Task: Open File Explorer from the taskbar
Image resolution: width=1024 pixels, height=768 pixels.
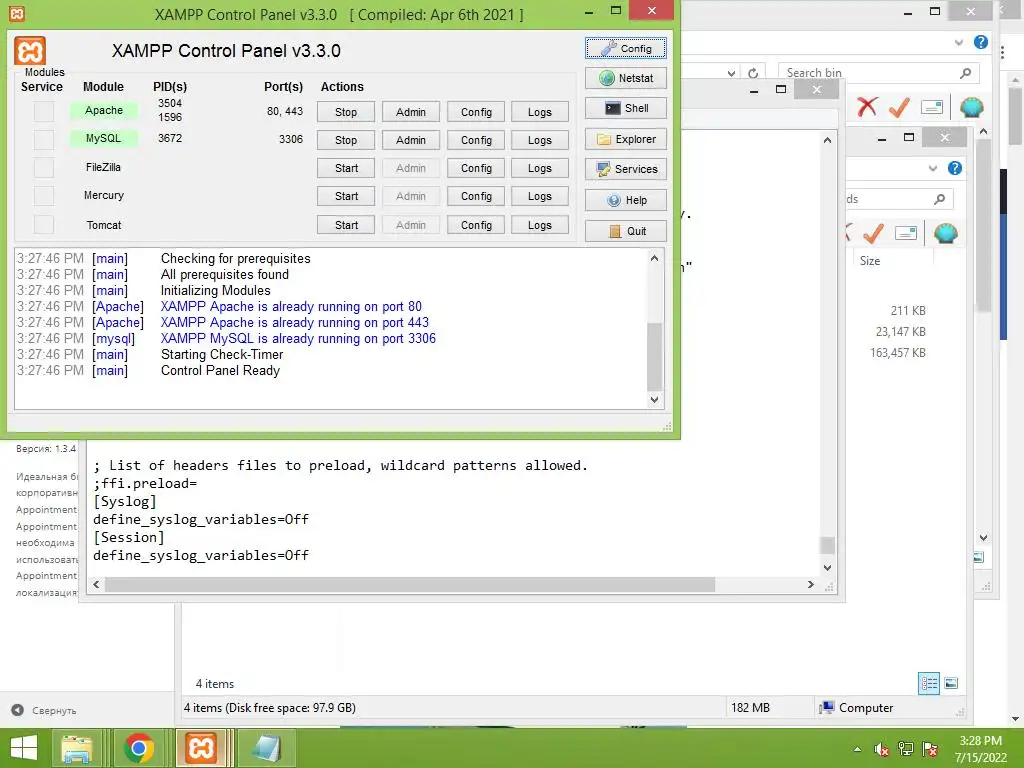Action: [x=77, y=748]
